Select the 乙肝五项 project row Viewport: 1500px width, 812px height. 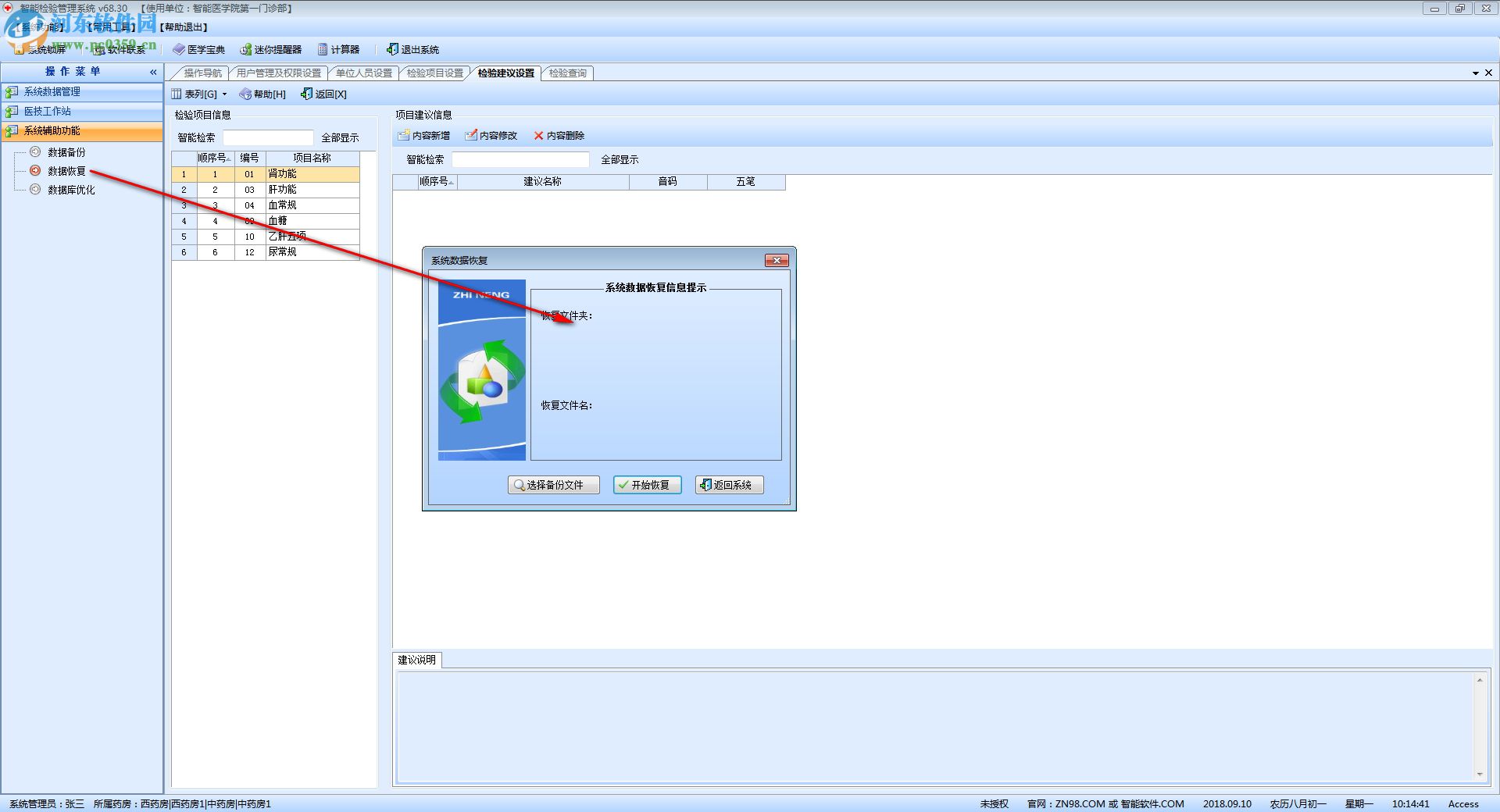[266, 237]
